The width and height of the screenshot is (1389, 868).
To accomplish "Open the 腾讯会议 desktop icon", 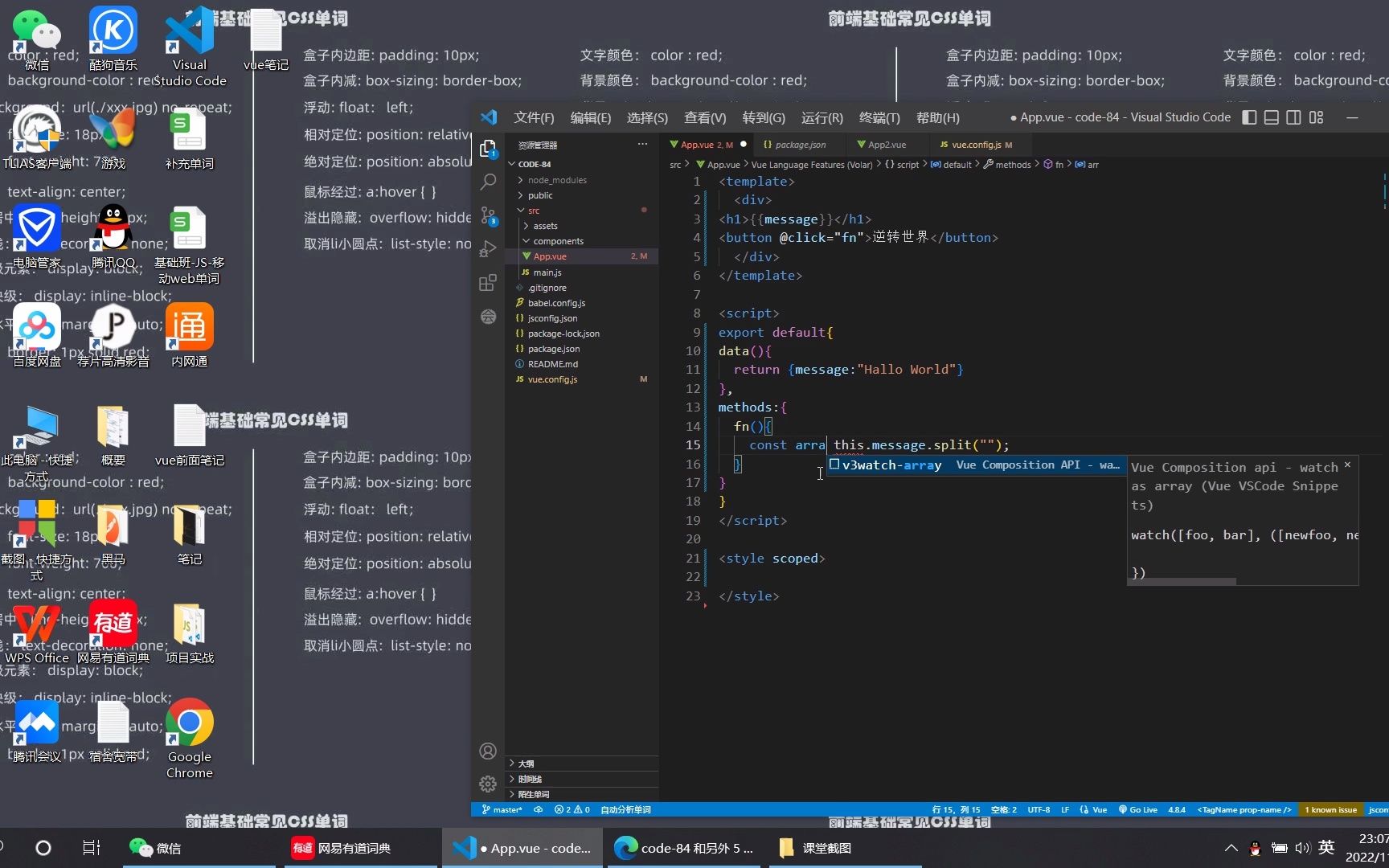I will pos(37,731).
